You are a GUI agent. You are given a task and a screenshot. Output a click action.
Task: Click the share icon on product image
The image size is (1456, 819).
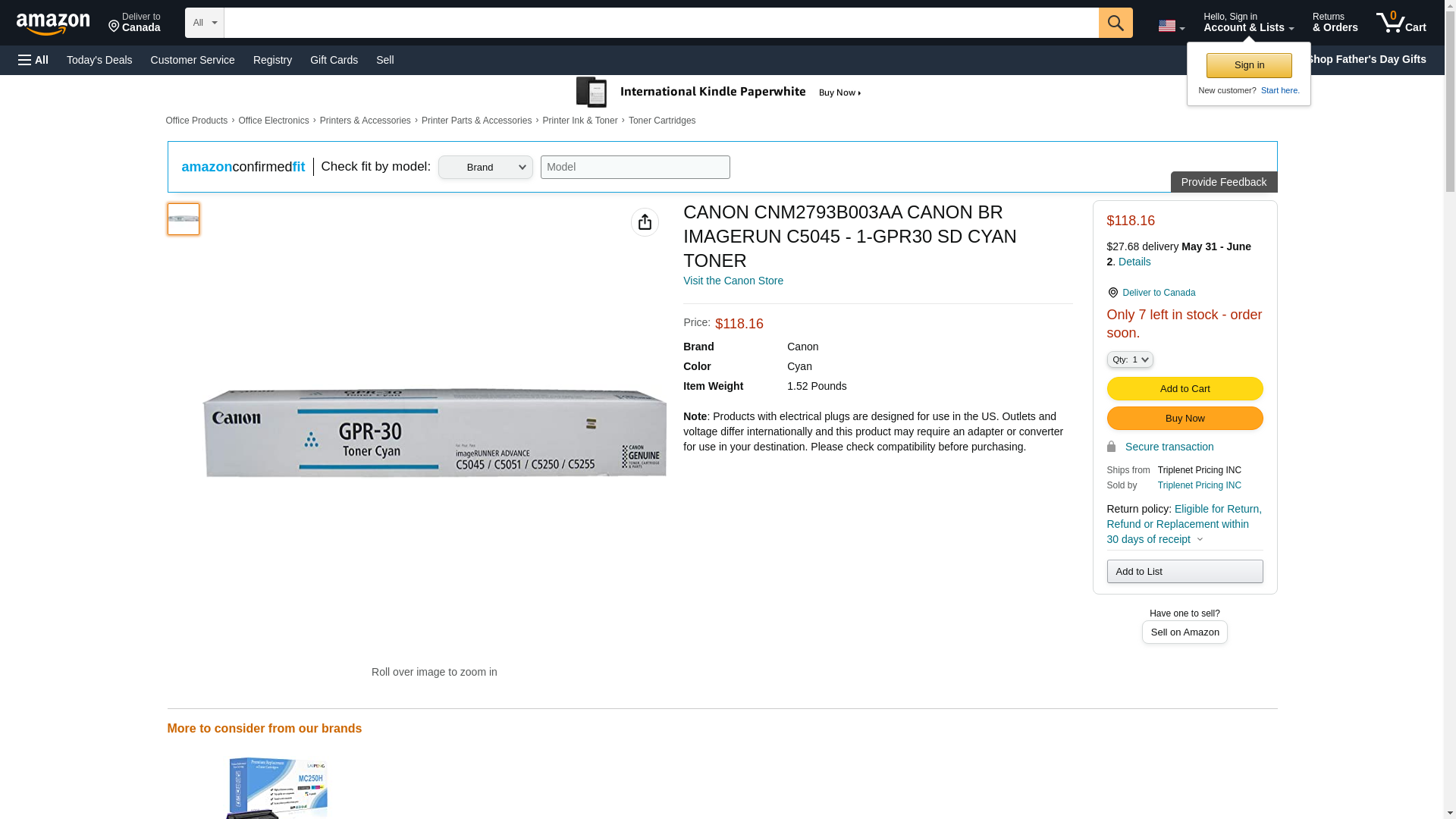(645, 222)
